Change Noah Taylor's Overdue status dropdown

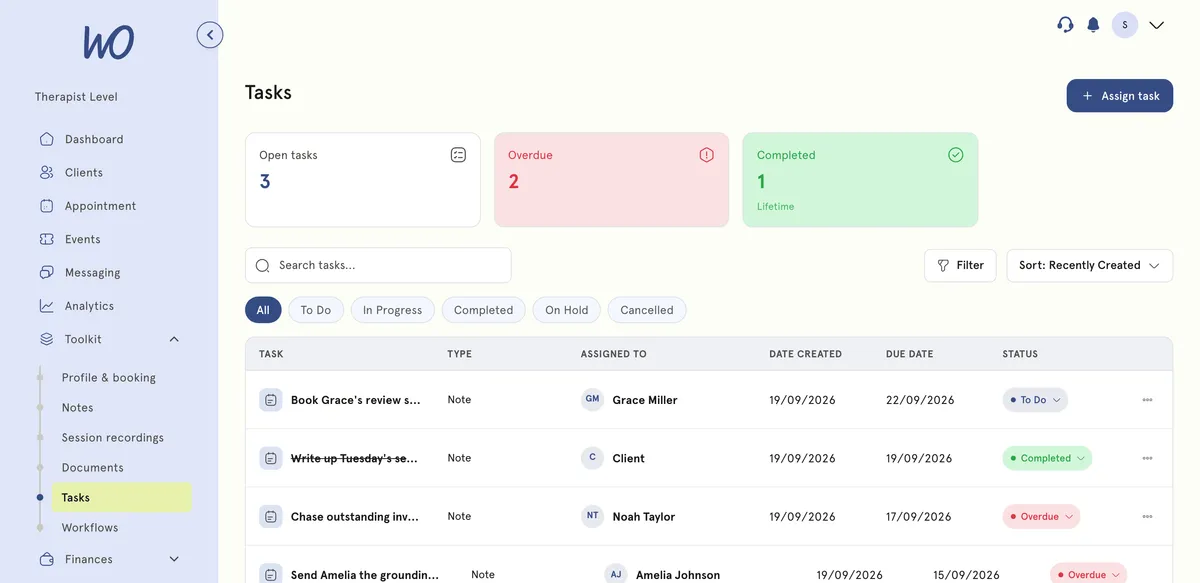click(x=1041, y=517)
